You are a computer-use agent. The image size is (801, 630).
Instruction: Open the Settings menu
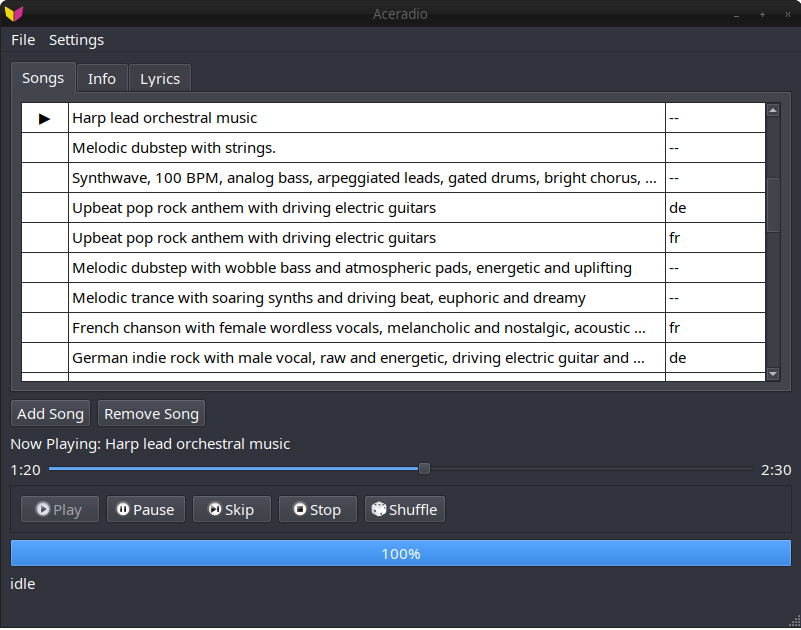tap(76, 40)
